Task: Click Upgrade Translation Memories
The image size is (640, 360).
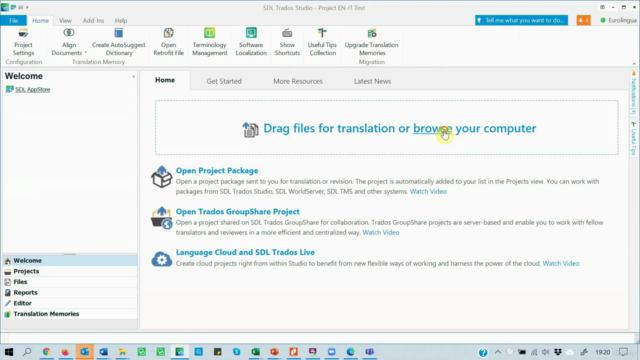Action: click(x=371, y=42)
